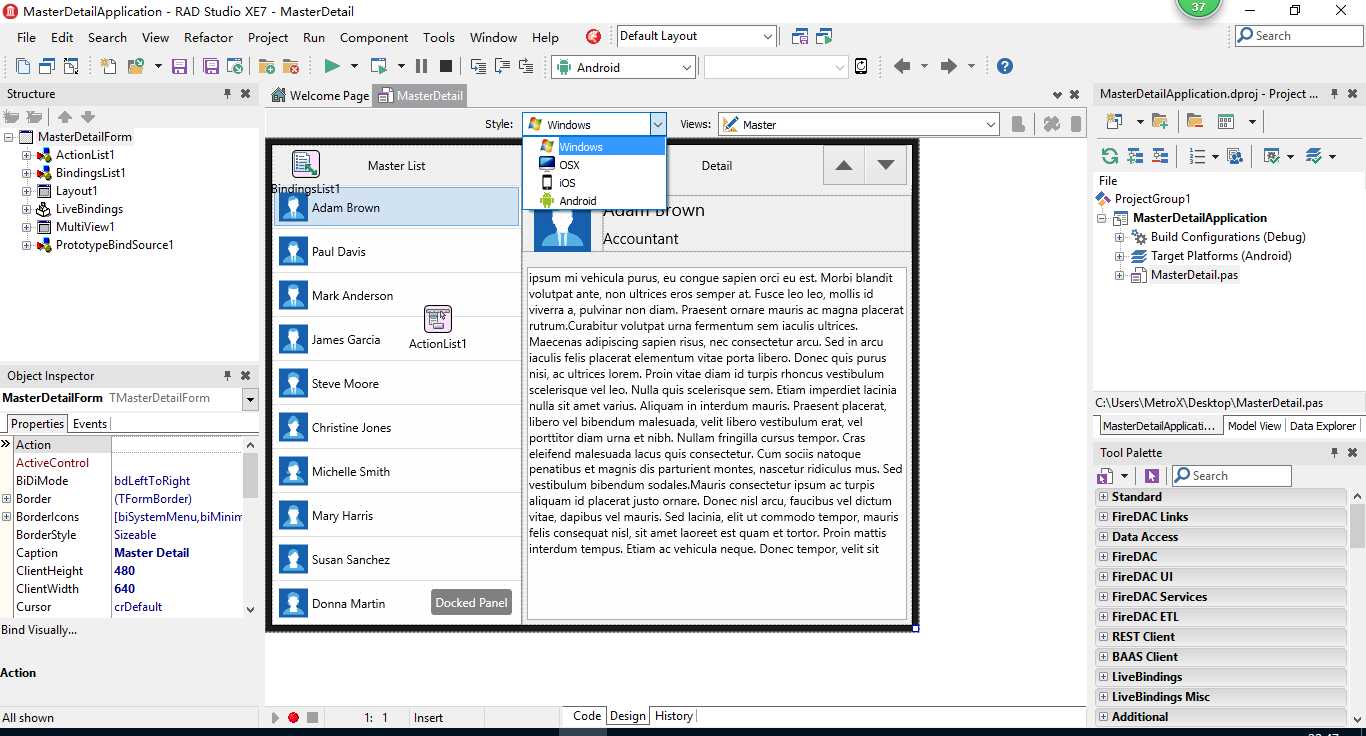Select the ActionList1 component on the form
This screenshot has width=1366, height=736.
[x=438, y=319]
